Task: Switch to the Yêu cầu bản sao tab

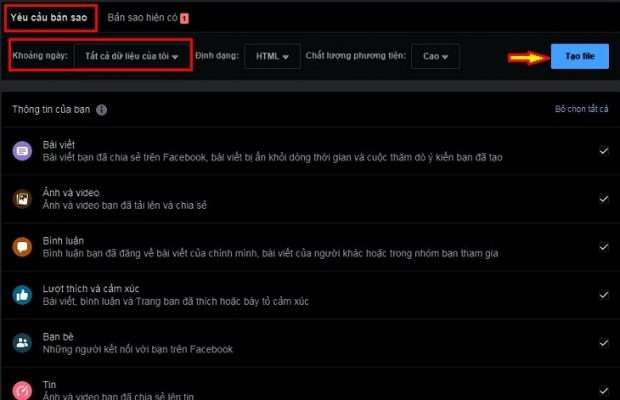Action: 47,17
